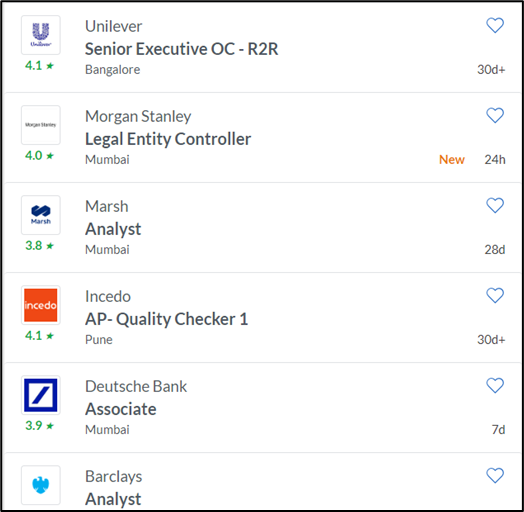The image size is (524, 512).
Task: Save the Barclays Analyst job with heart
Action: coord(495,475)
